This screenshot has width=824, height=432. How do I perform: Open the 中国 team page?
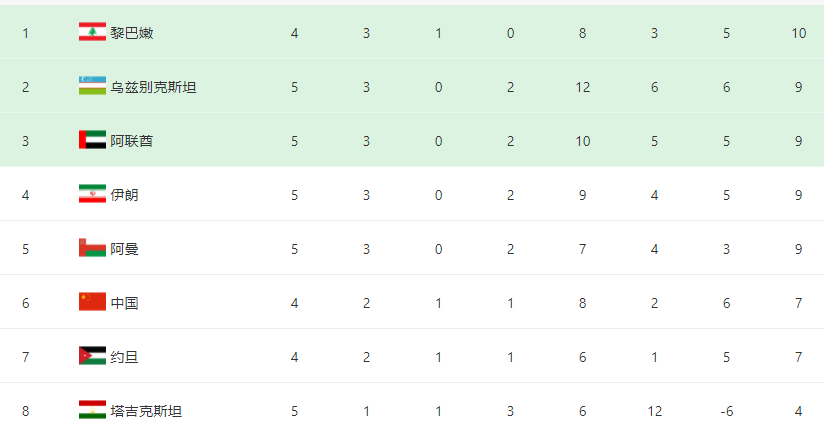coord(125,303)
